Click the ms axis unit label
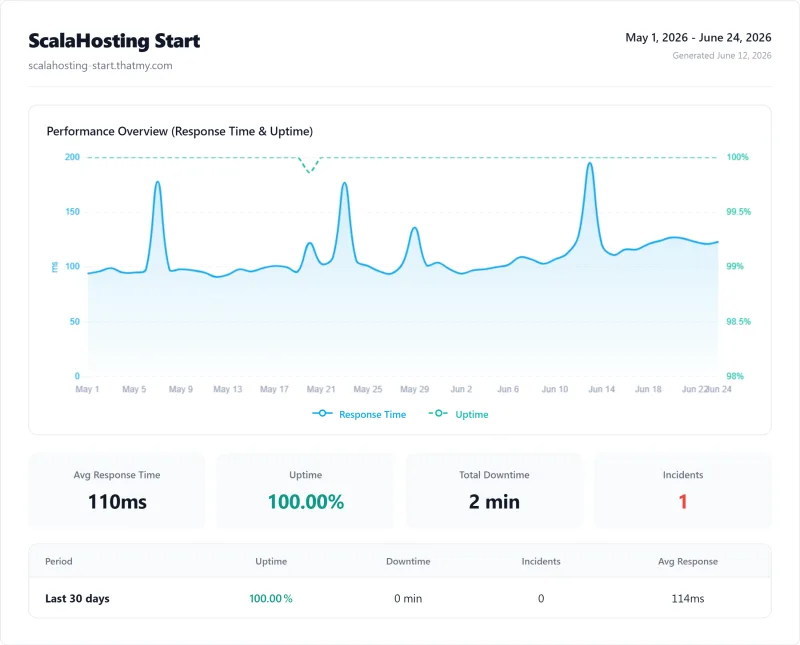The height and width of the screenshot is (645, 800). tap(55, 266)
